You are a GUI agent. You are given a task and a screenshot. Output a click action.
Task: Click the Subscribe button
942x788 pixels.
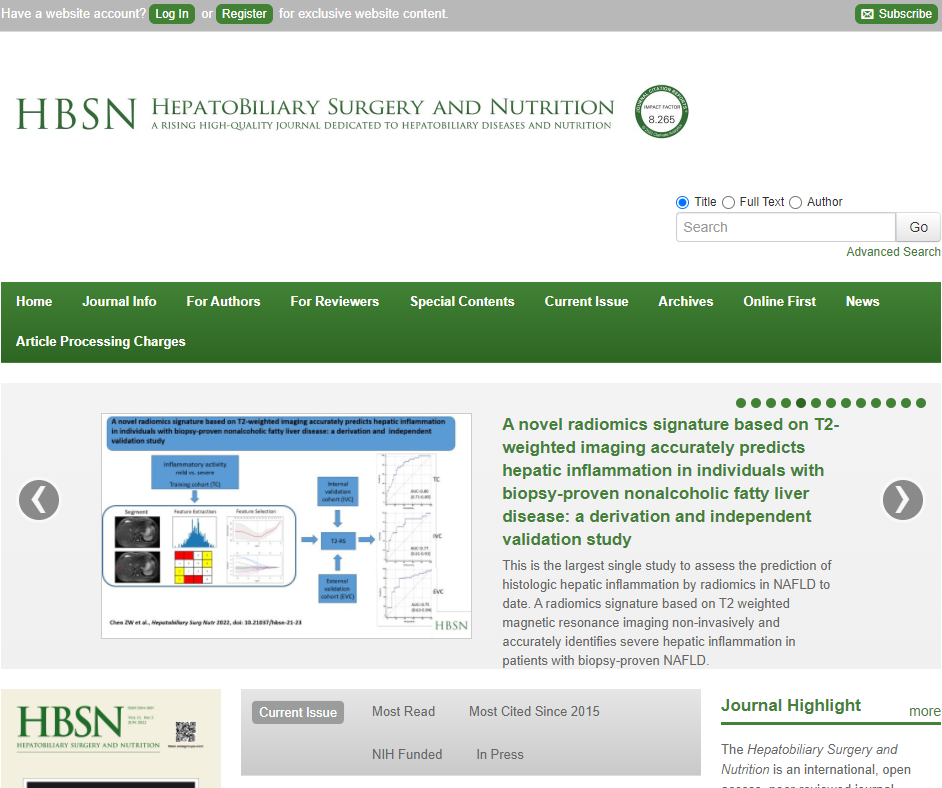click(896, 14)
